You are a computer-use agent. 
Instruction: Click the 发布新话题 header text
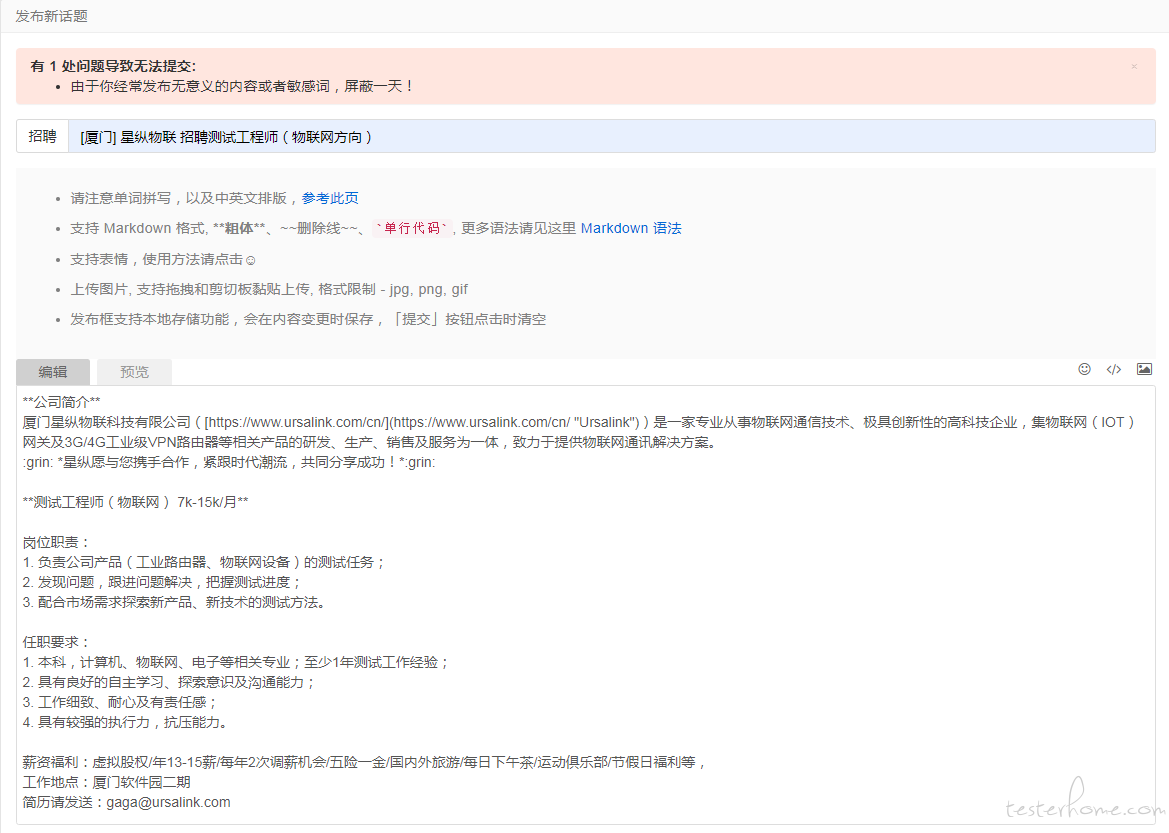tap(51, 16)
